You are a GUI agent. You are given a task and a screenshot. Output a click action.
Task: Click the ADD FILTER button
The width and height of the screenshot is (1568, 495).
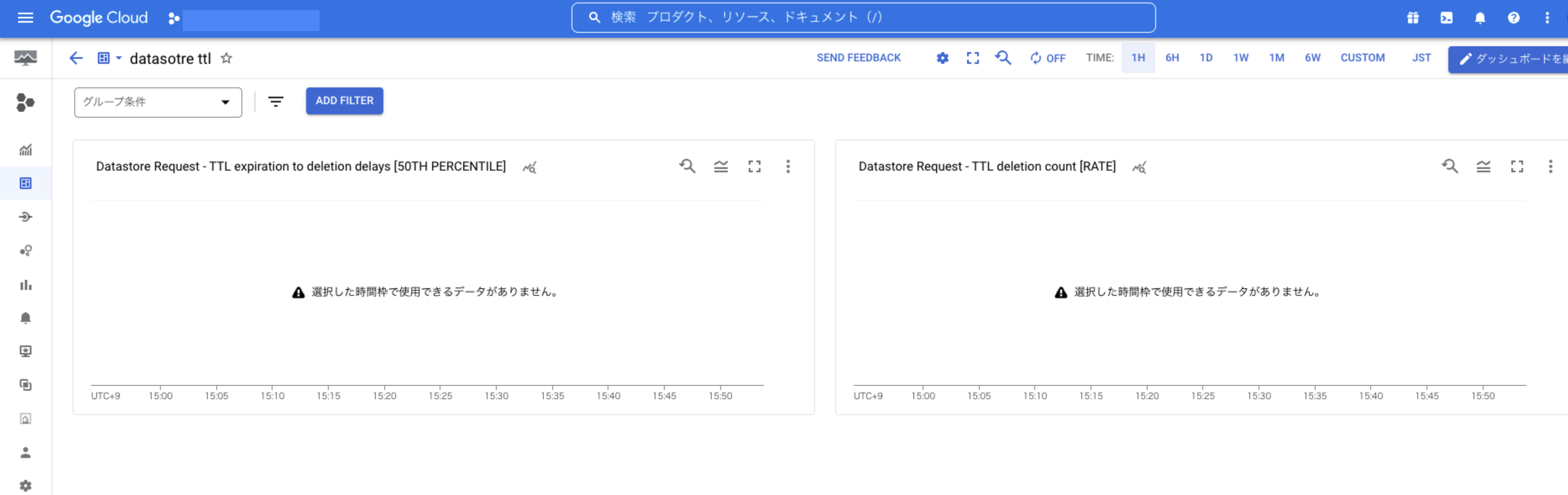pyautogui.click(x=344, y=100)
